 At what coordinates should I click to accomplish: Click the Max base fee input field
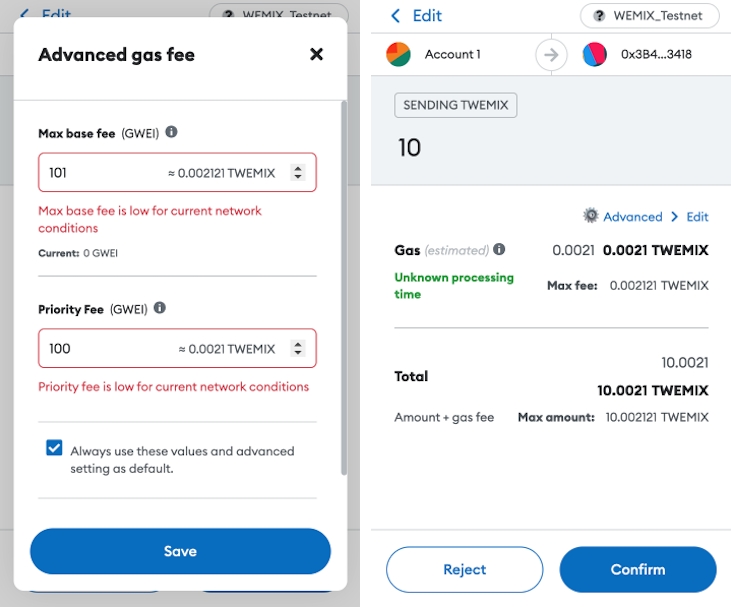click(177, 172)
